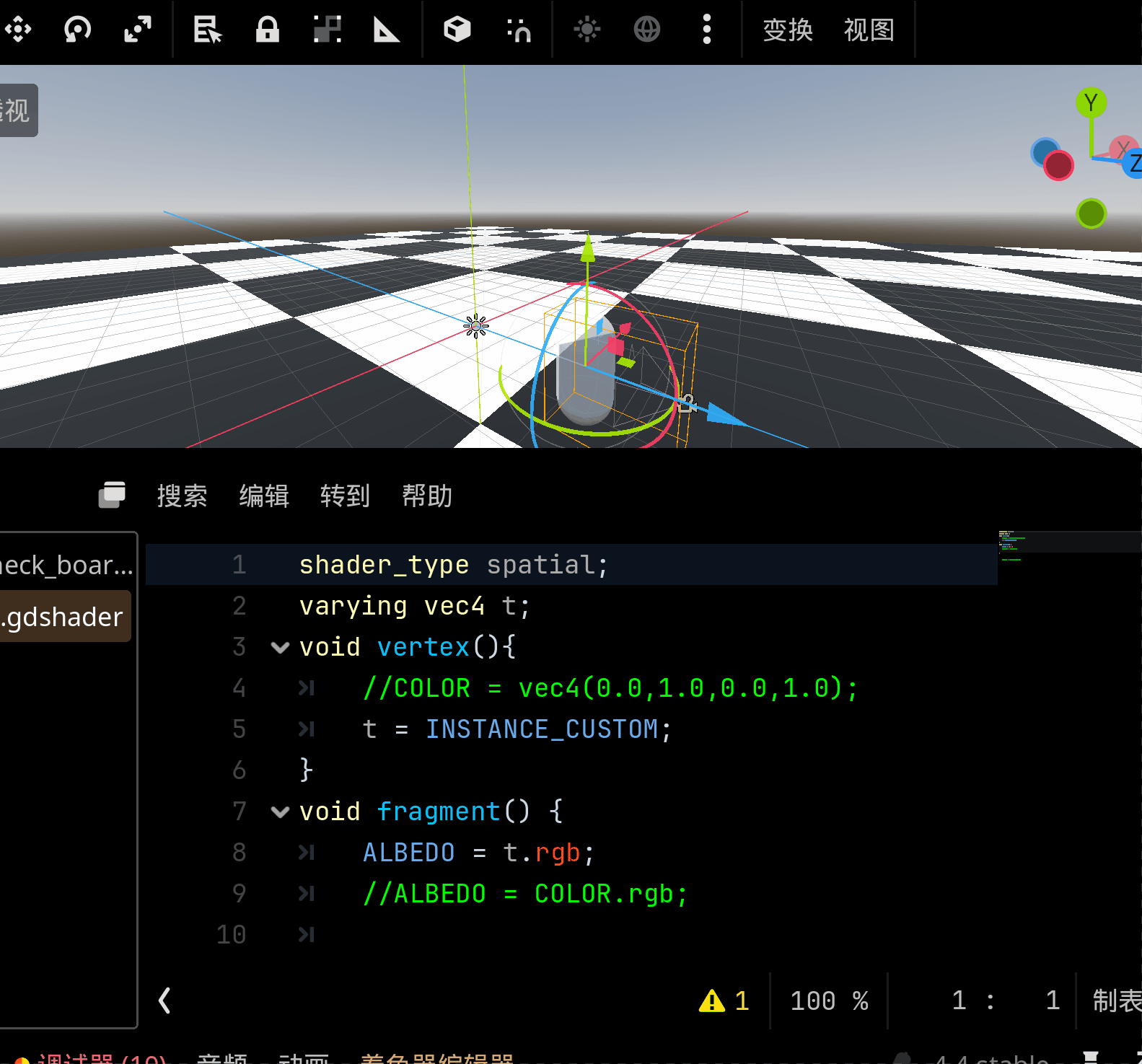Activate the ruler measuring tool
Viewport: 1142px width, 1064px height.
(x=387, y=30)
